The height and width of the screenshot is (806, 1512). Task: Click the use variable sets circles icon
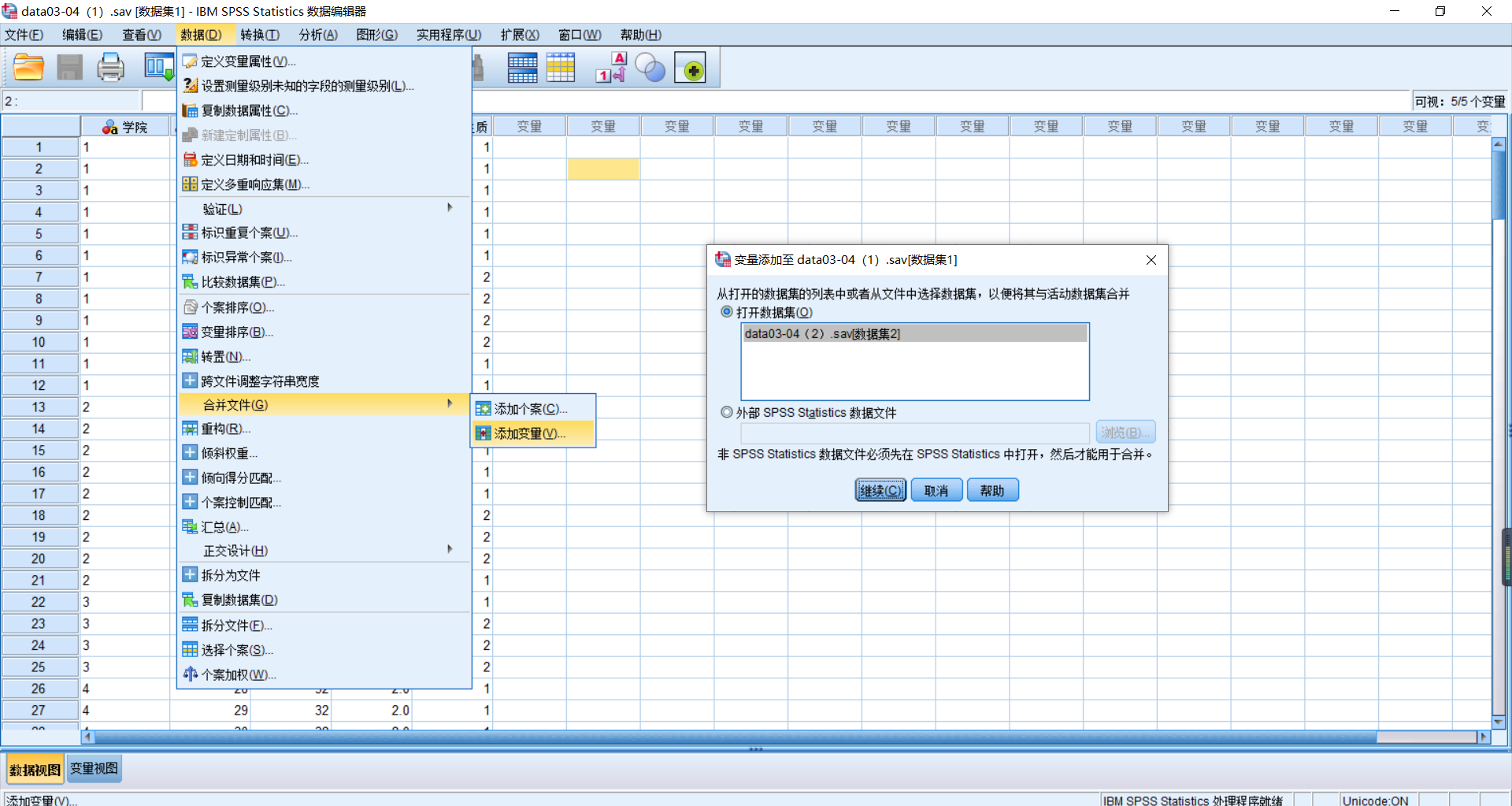coord(650,68)
